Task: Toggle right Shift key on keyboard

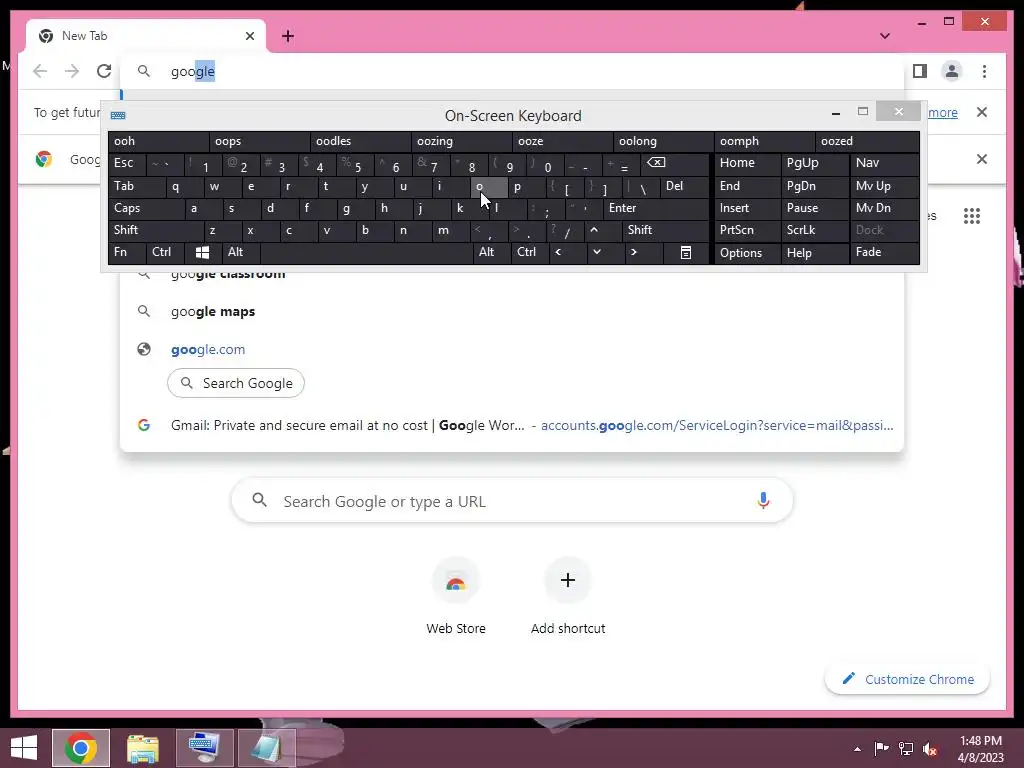Action: pyautogui.click(x=665, y=230)
